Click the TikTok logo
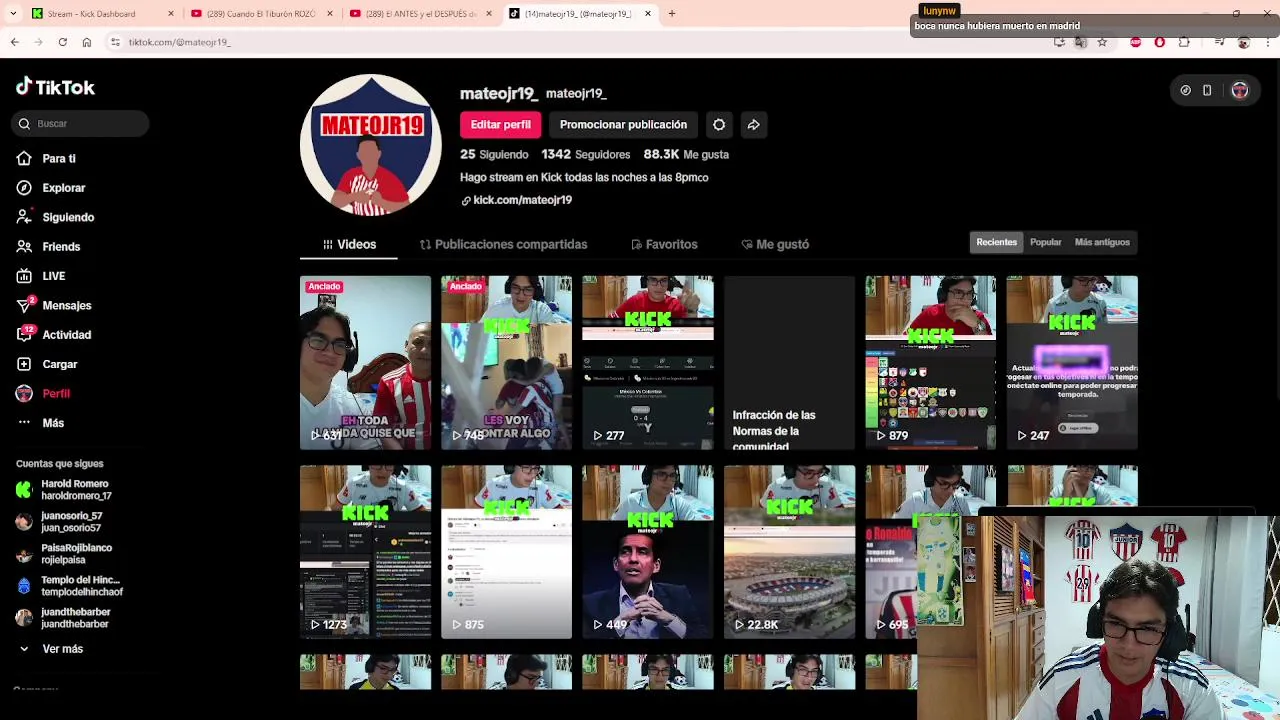This screenshot has width=1280, height=720. click(x=55, y=87)
